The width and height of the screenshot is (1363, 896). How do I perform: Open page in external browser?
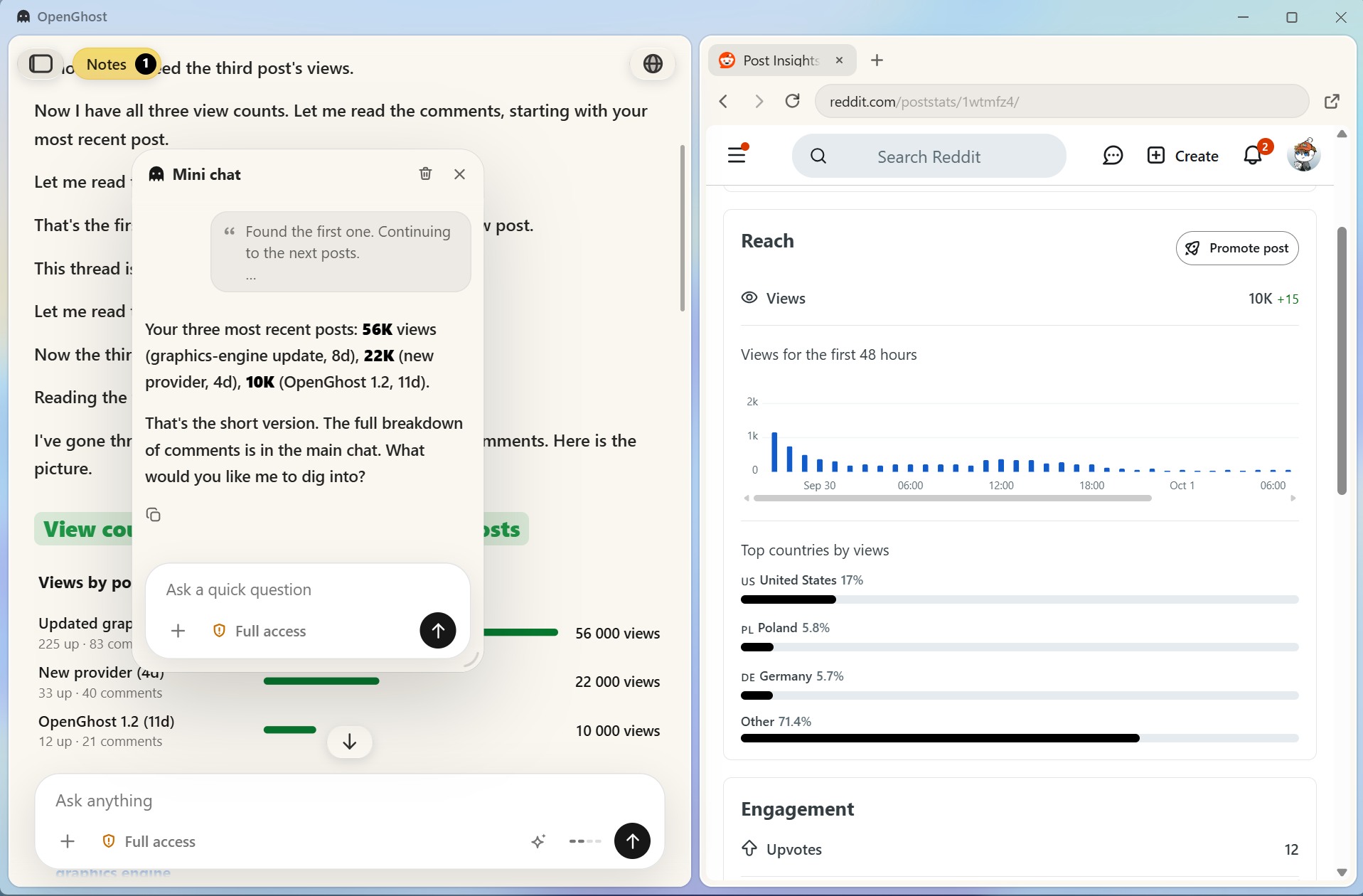click(1332, 102)
